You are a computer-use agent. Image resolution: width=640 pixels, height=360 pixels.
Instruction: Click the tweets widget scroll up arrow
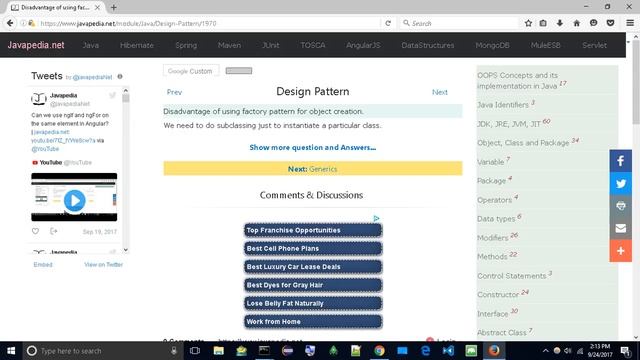pos(126,90)
